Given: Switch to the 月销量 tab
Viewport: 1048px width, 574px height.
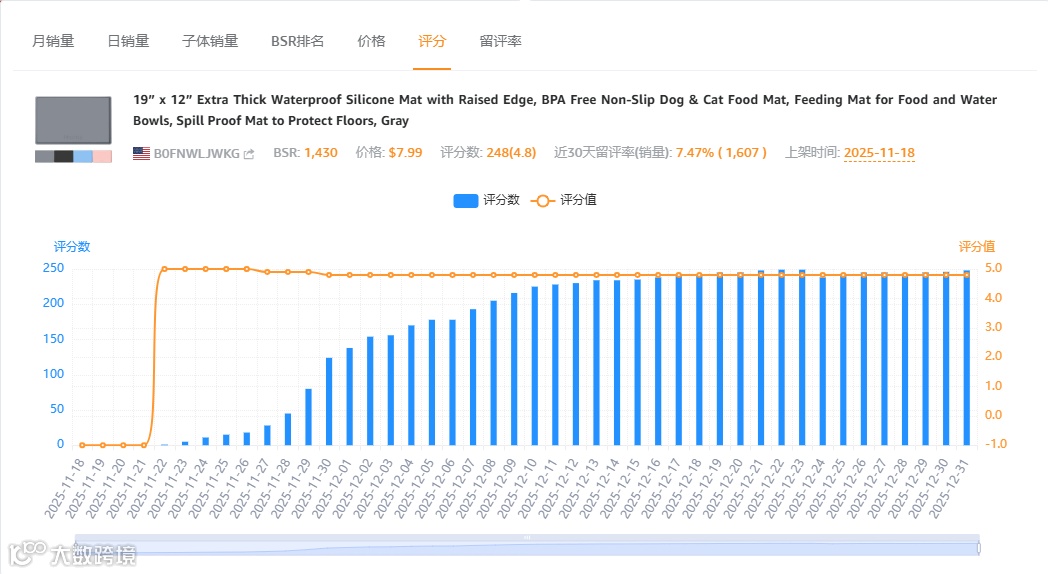Looking at the screenshot, I should tap(53, 41).
